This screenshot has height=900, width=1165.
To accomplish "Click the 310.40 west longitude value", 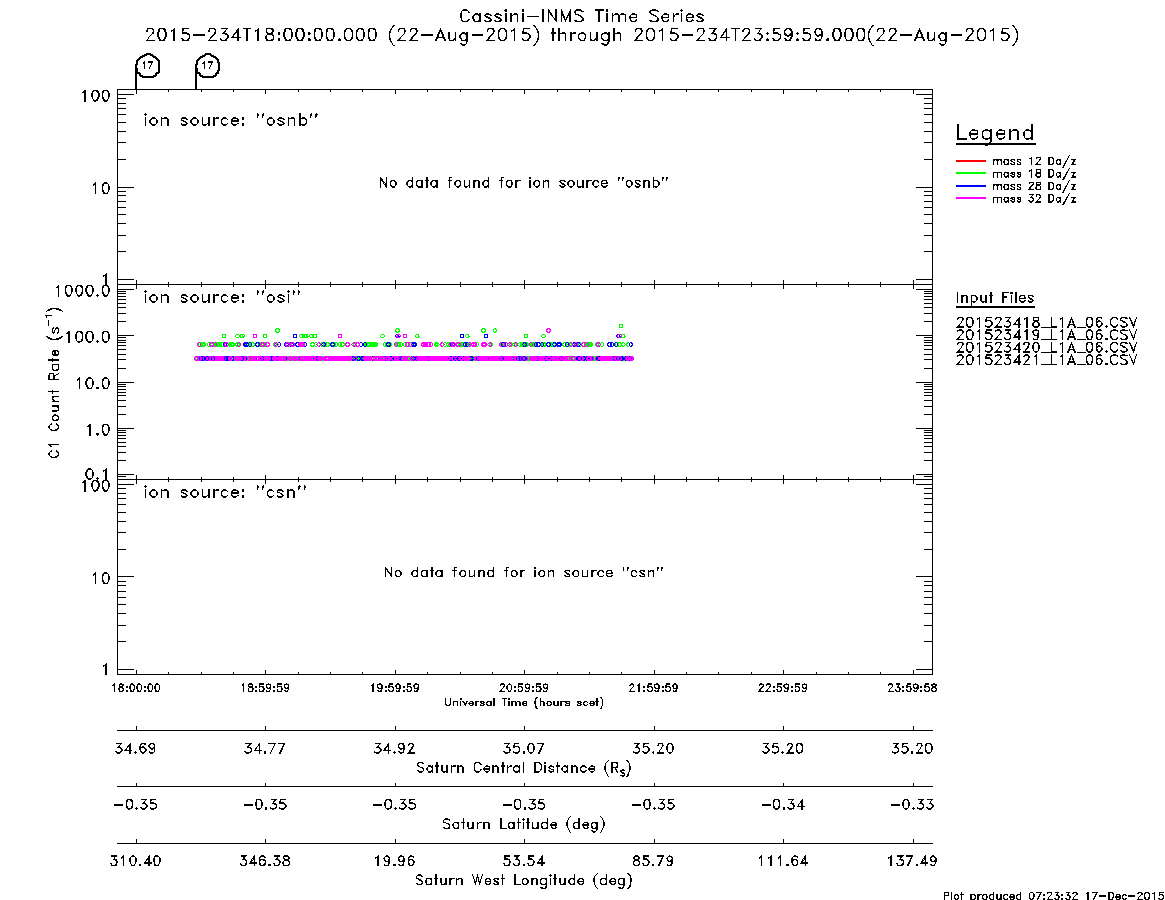I will (x=135, y=861).
